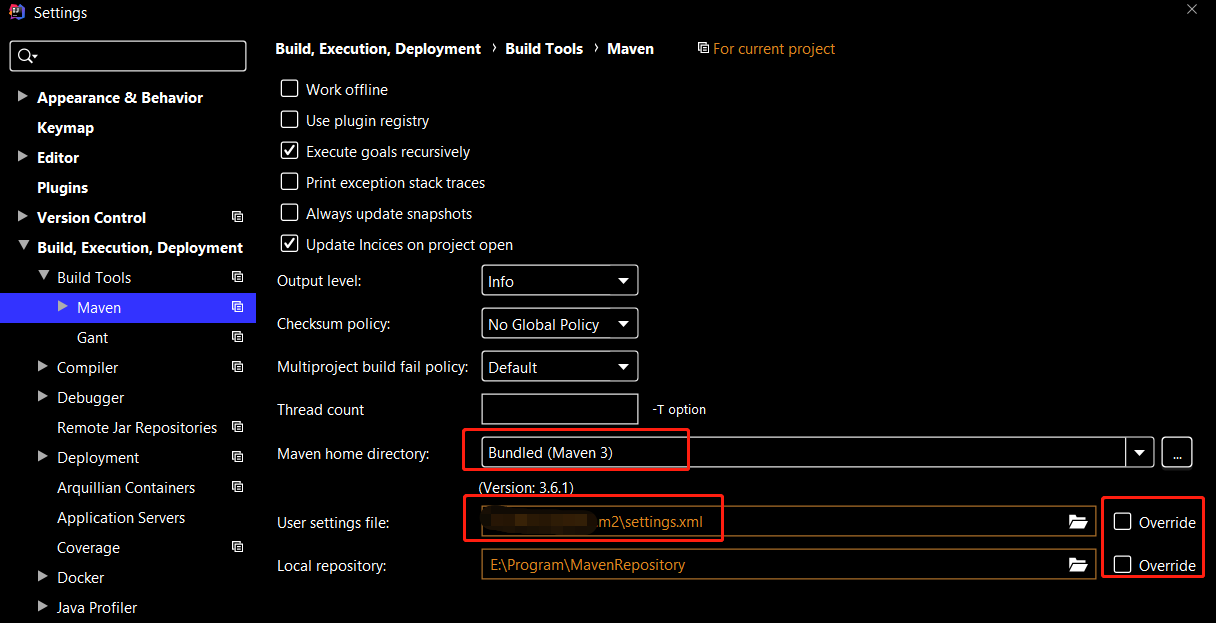Image resolution: width=1216 pixels, height=623 pixels.
Task: Click project-level icon beside Gant
Action: [x=237, y=337]
